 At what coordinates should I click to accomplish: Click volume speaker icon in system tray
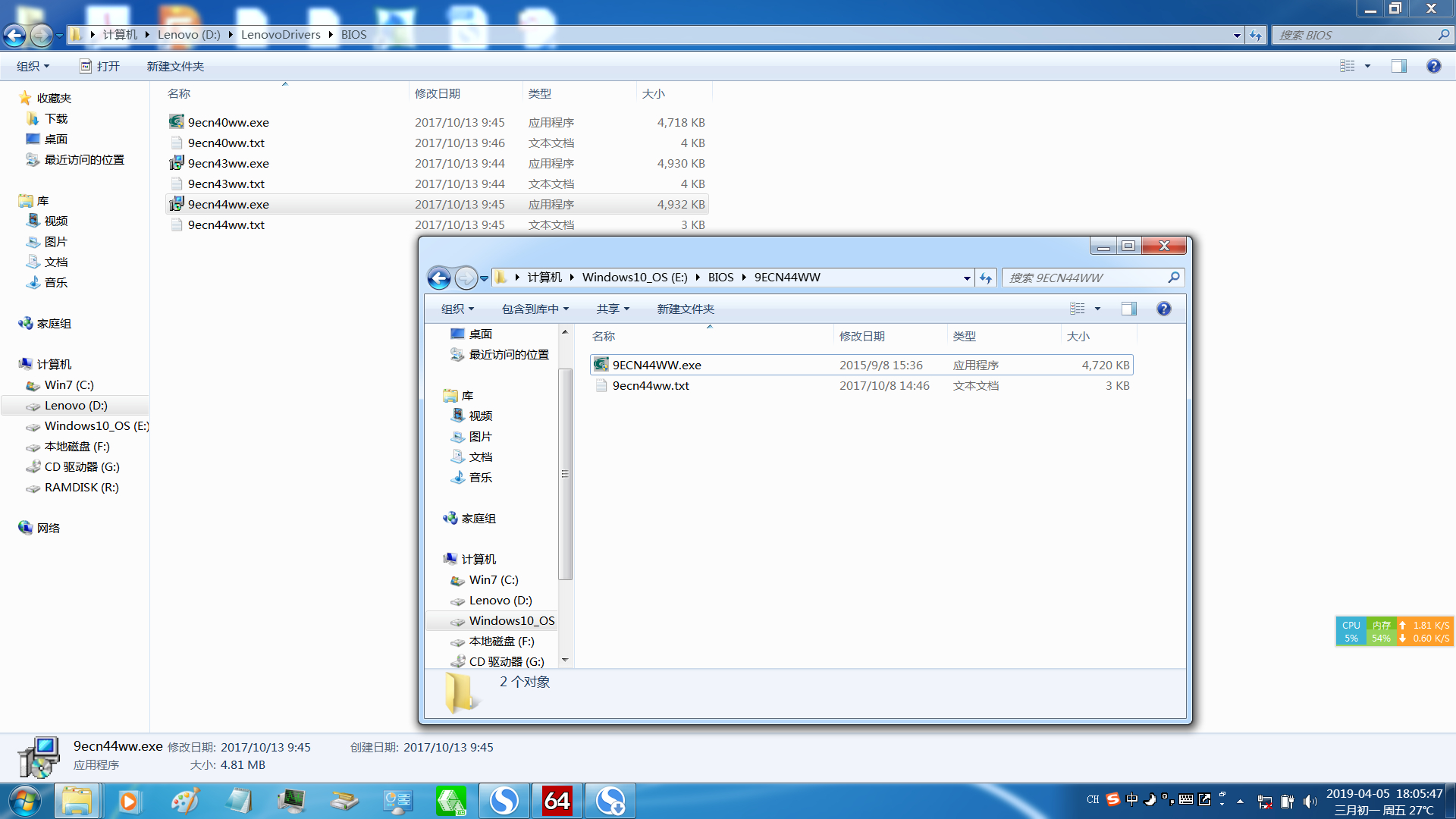point(1310,802)
